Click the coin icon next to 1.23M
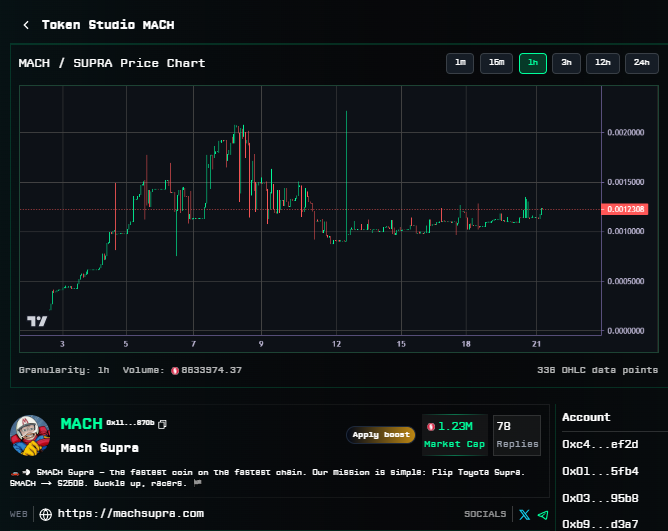668x531 pixels. (431, 427)
